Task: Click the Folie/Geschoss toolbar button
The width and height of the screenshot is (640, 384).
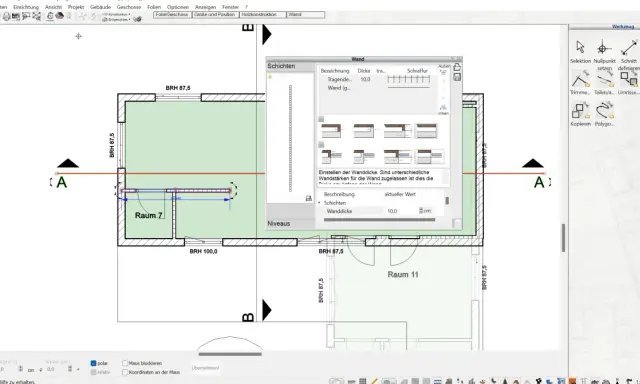Action: click(172, 15)
